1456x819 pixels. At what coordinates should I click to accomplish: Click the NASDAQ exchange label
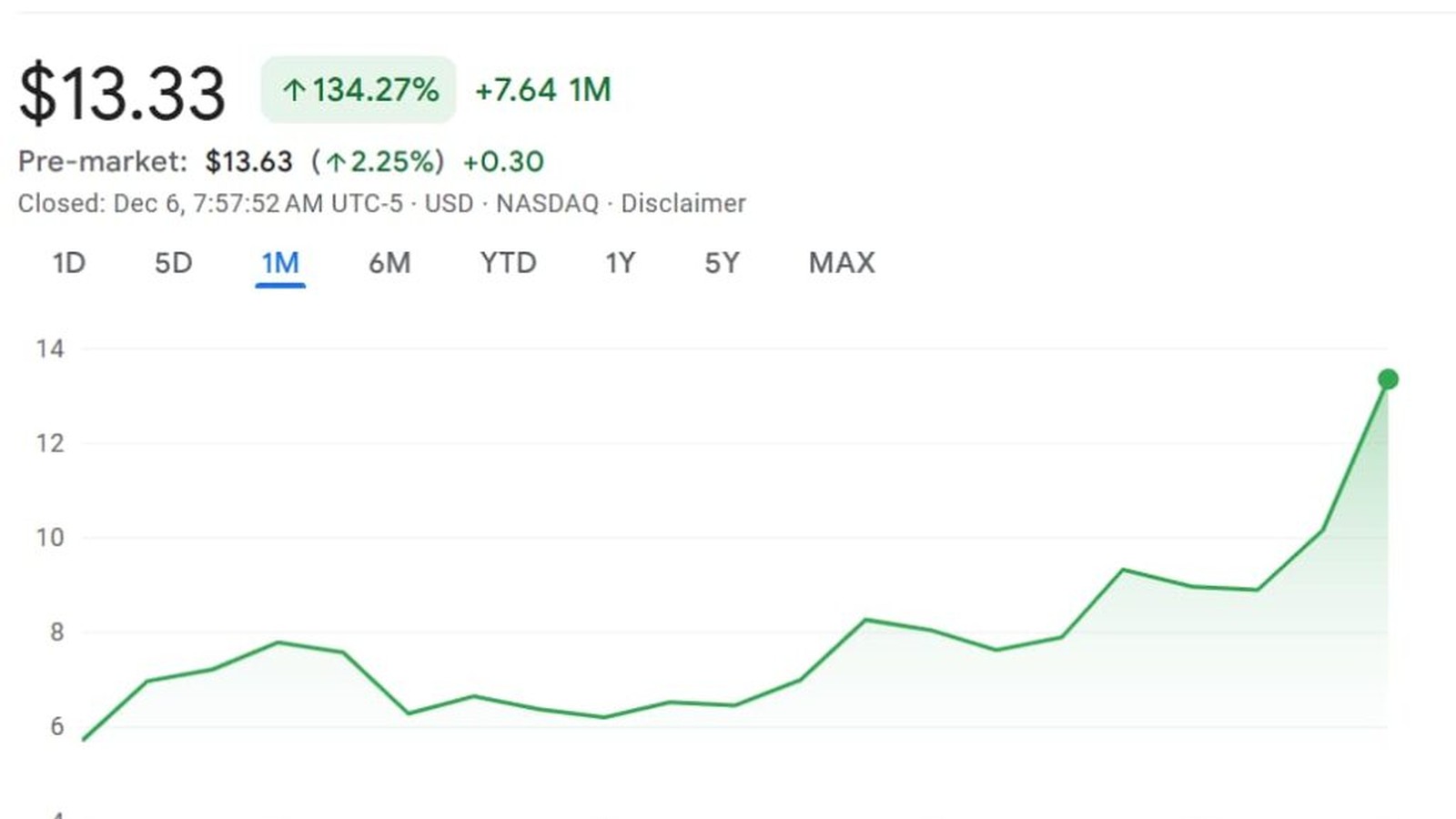click(547, 203)
